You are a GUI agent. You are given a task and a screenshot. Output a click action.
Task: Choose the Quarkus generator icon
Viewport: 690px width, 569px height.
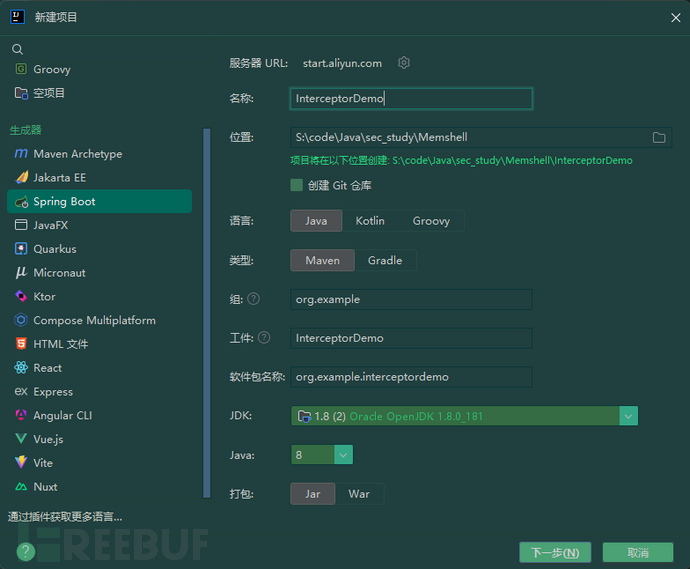[x=21, y=249]
